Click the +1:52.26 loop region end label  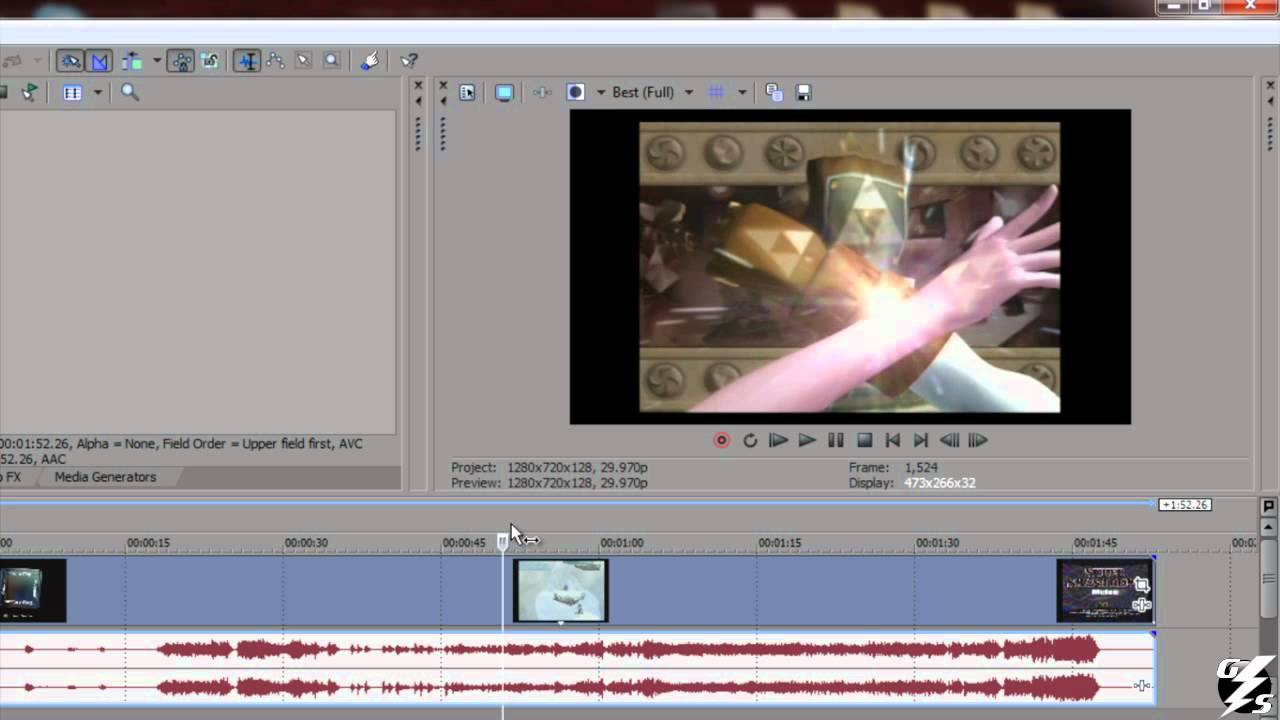pyautogui.click(x=1185, y=505)
